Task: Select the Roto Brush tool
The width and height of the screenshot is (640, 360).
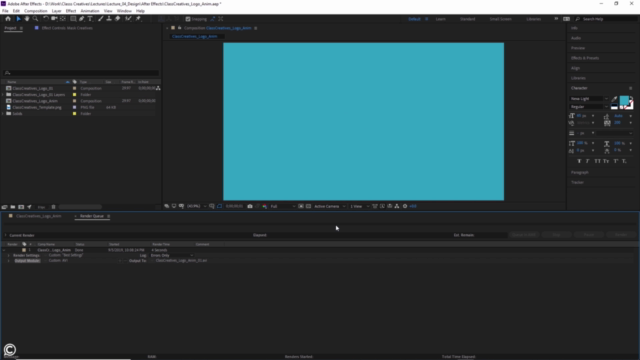Action: (x=128, y=19)
